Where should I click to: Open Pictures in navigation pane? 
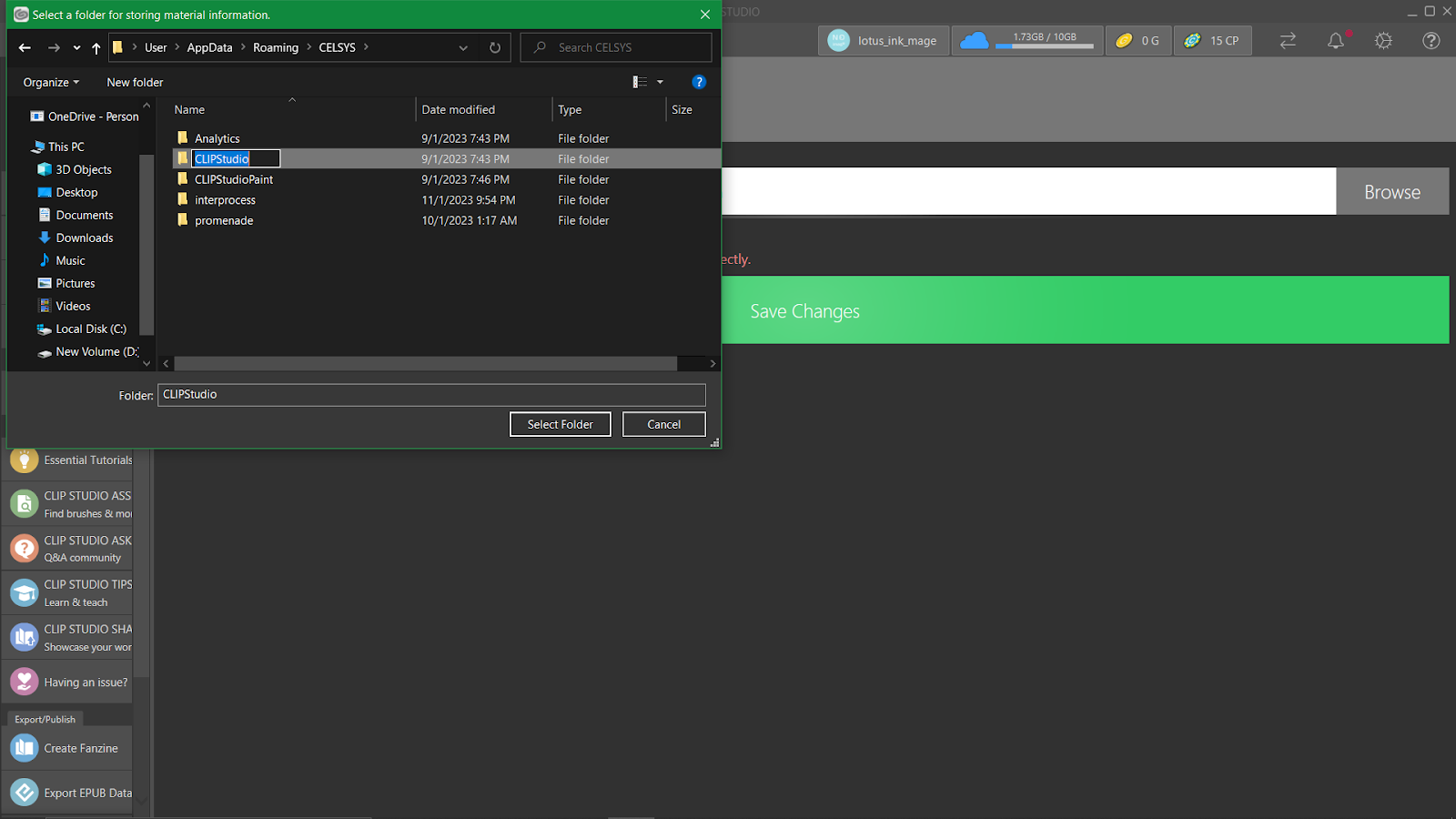[66, 283]
